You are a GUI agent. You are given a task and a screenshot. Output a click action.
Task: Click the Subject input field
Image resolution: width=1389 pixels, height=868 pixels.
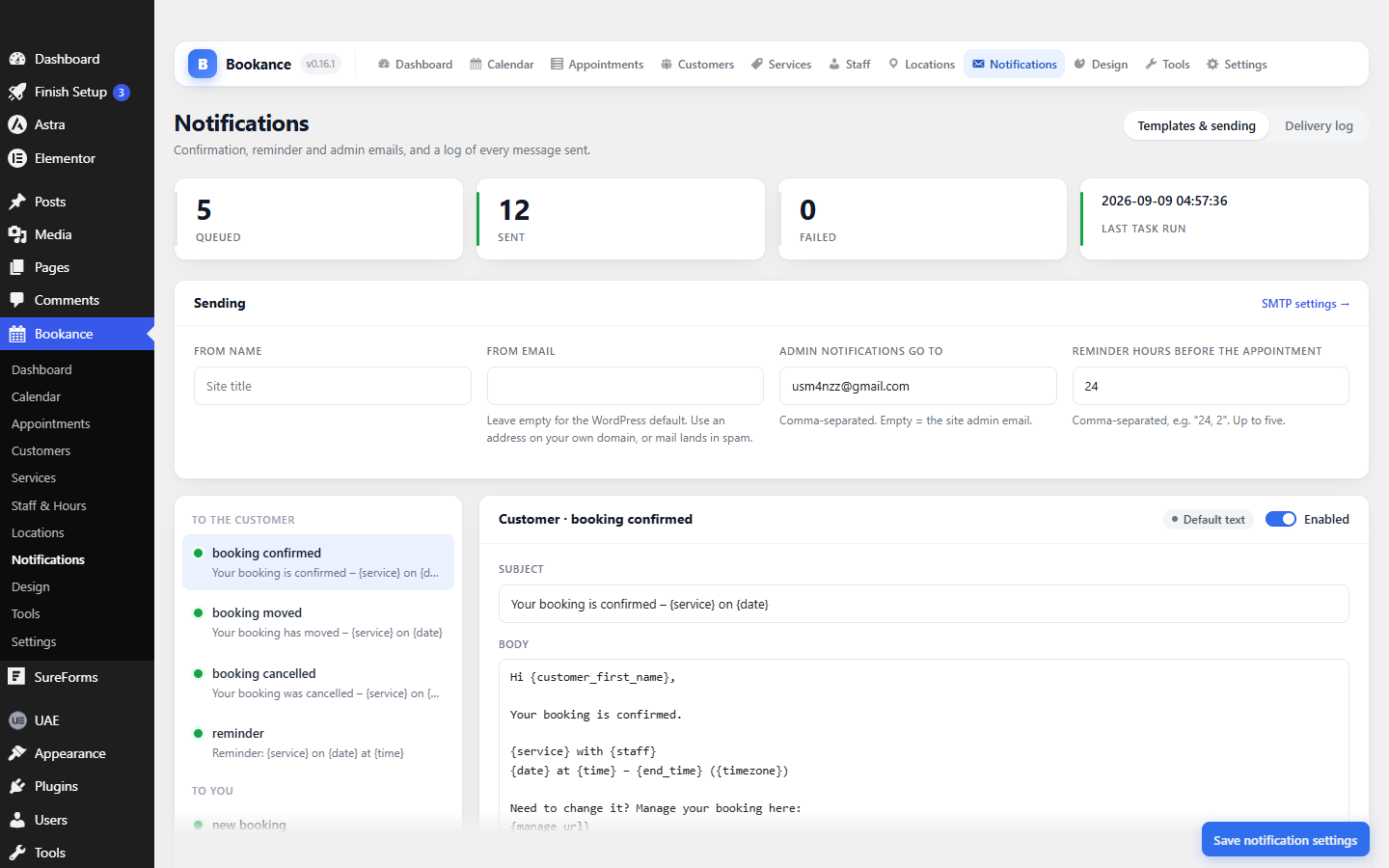coord(924,604)
